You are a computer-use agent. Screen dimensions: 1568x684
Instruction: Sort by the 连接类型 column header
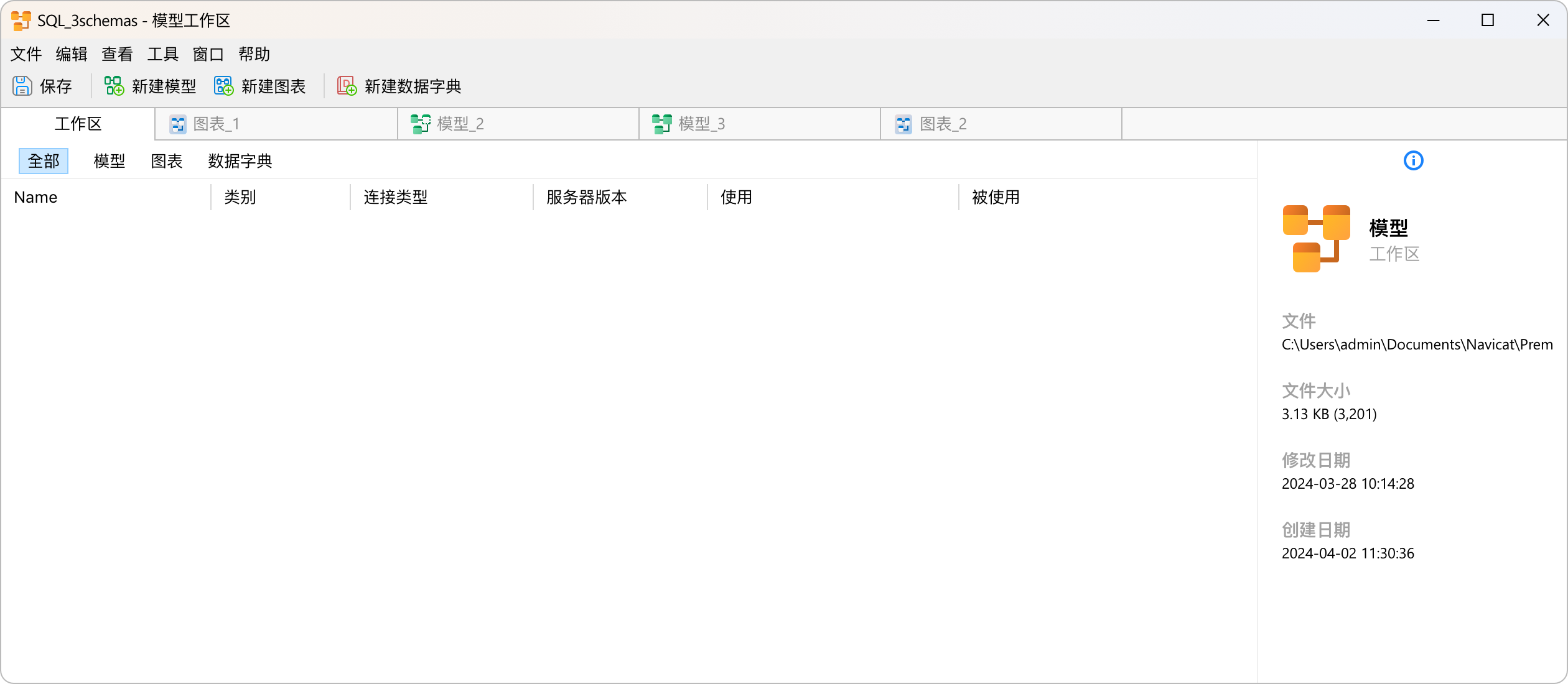point(395,198)
